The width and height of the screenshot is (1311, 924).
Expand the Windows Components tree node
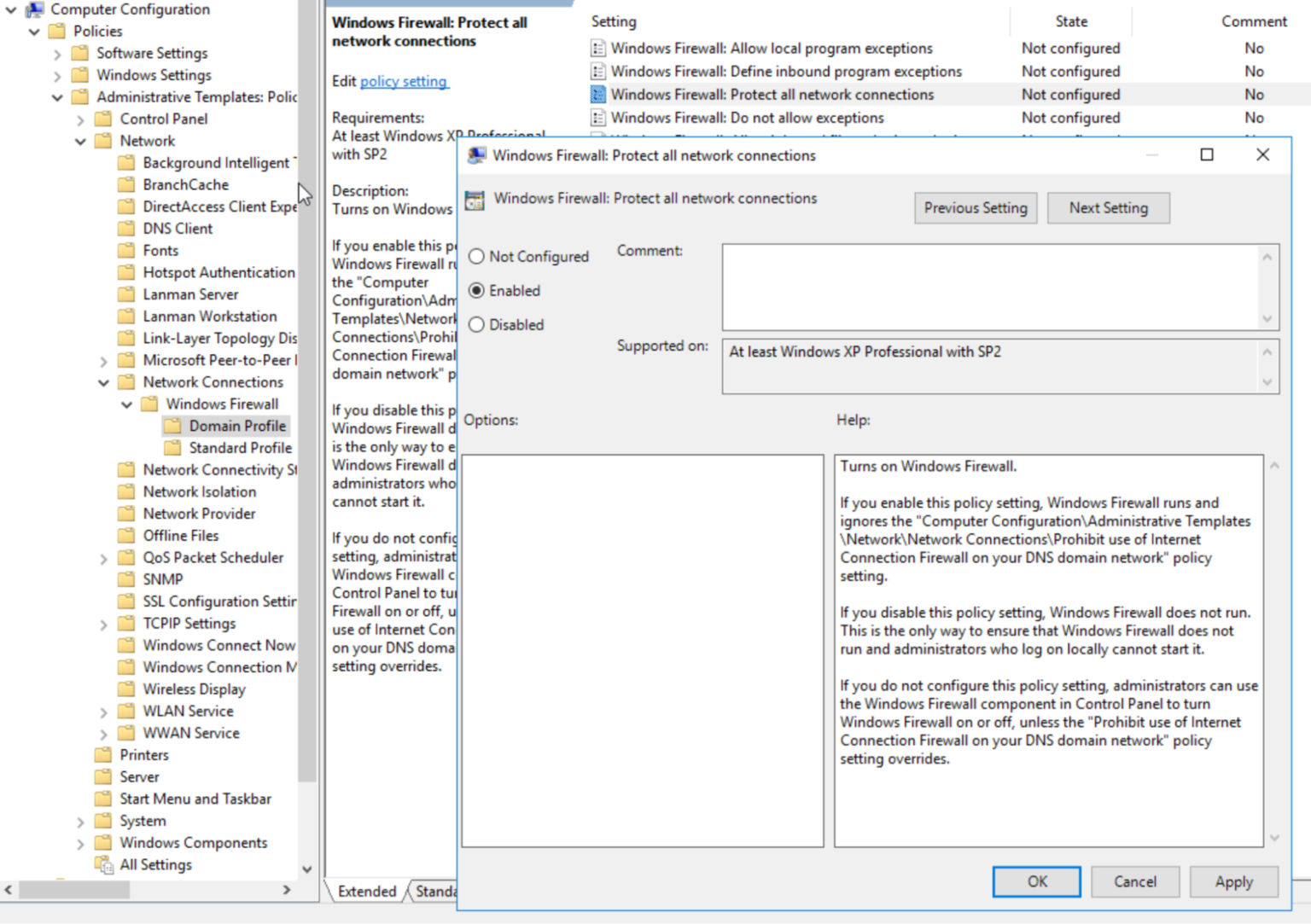tap(80, 842)
